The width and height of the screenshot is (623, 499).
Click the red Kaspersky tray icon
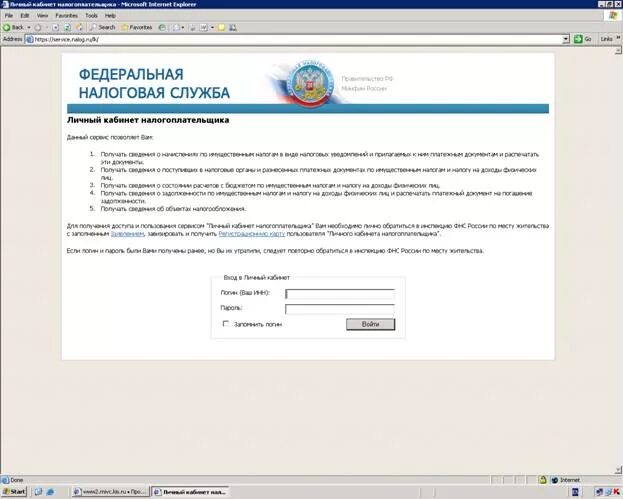point(617,492)
